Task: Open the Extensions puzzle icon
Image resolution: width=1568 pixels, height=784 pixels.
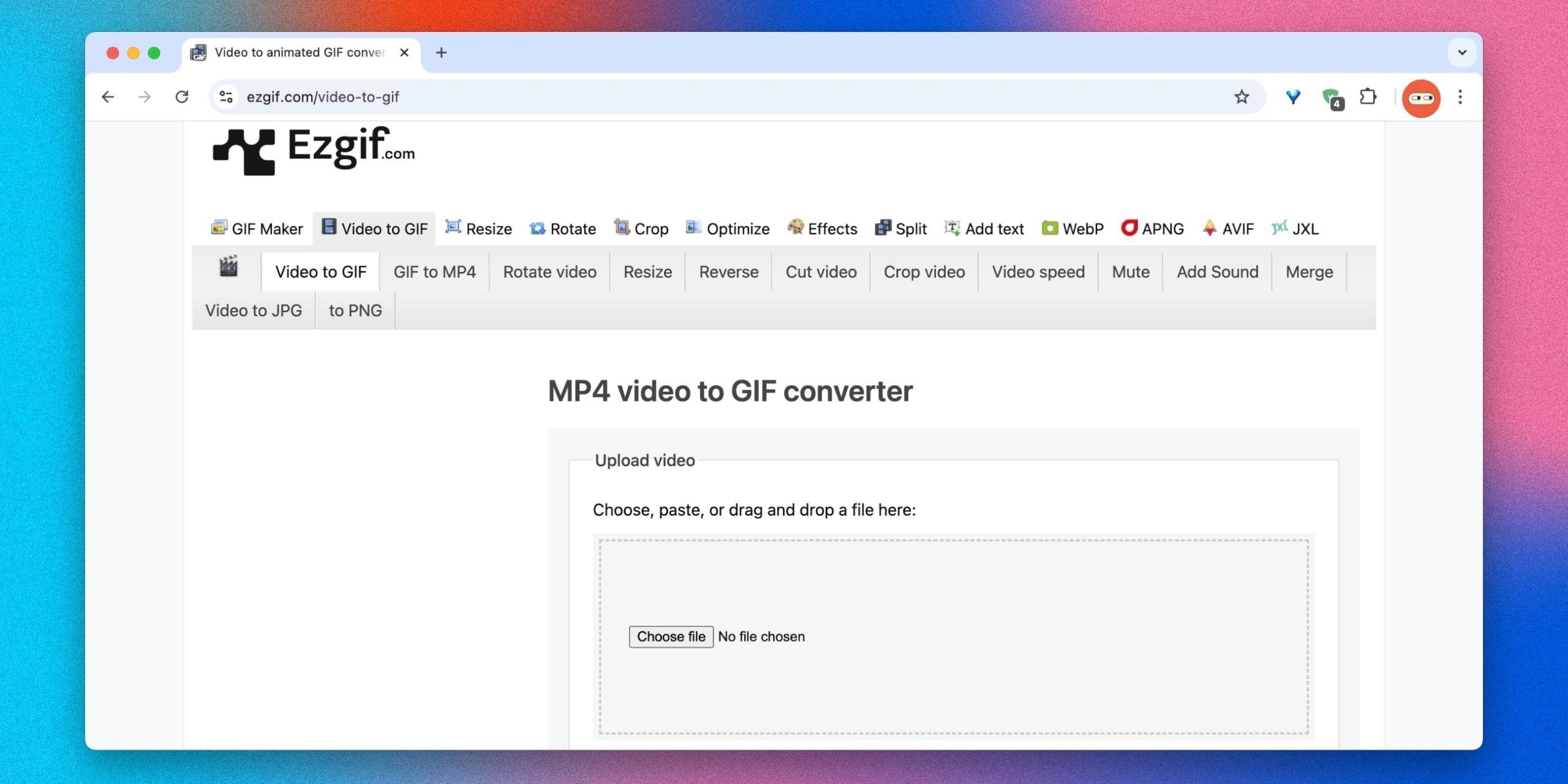Action: click(1368, 97)
